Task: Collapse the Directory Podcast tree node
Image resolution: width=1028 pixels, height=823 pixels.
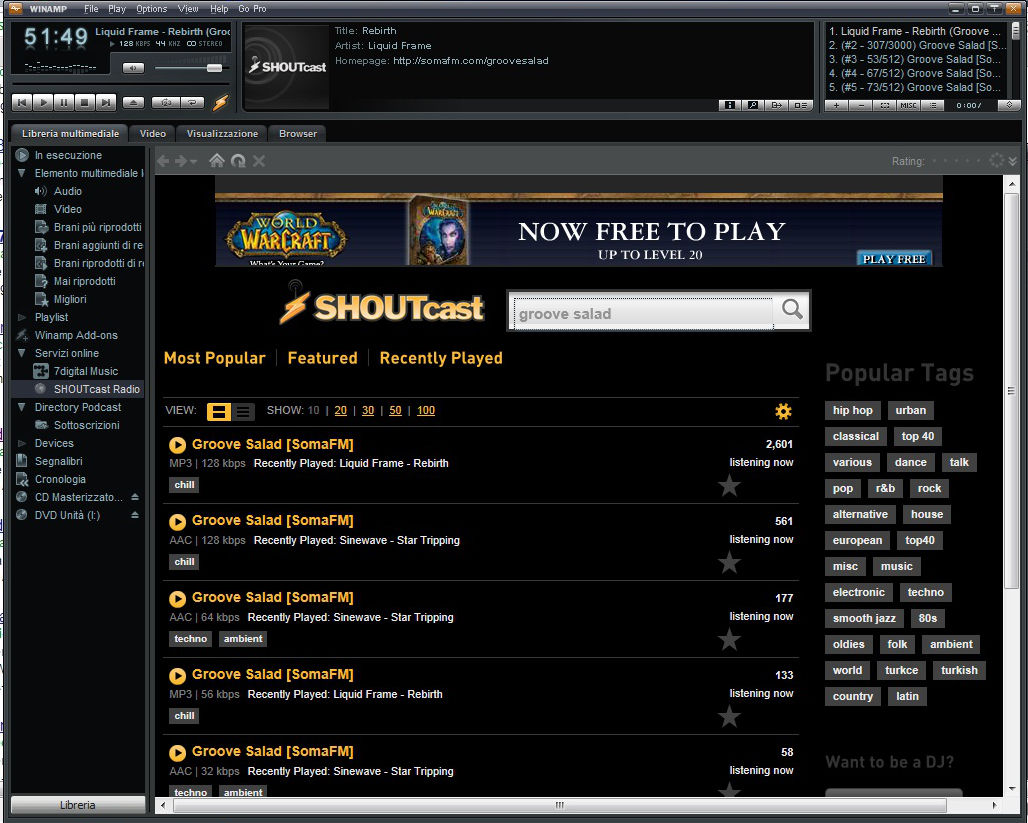Action: click(22, 407)
